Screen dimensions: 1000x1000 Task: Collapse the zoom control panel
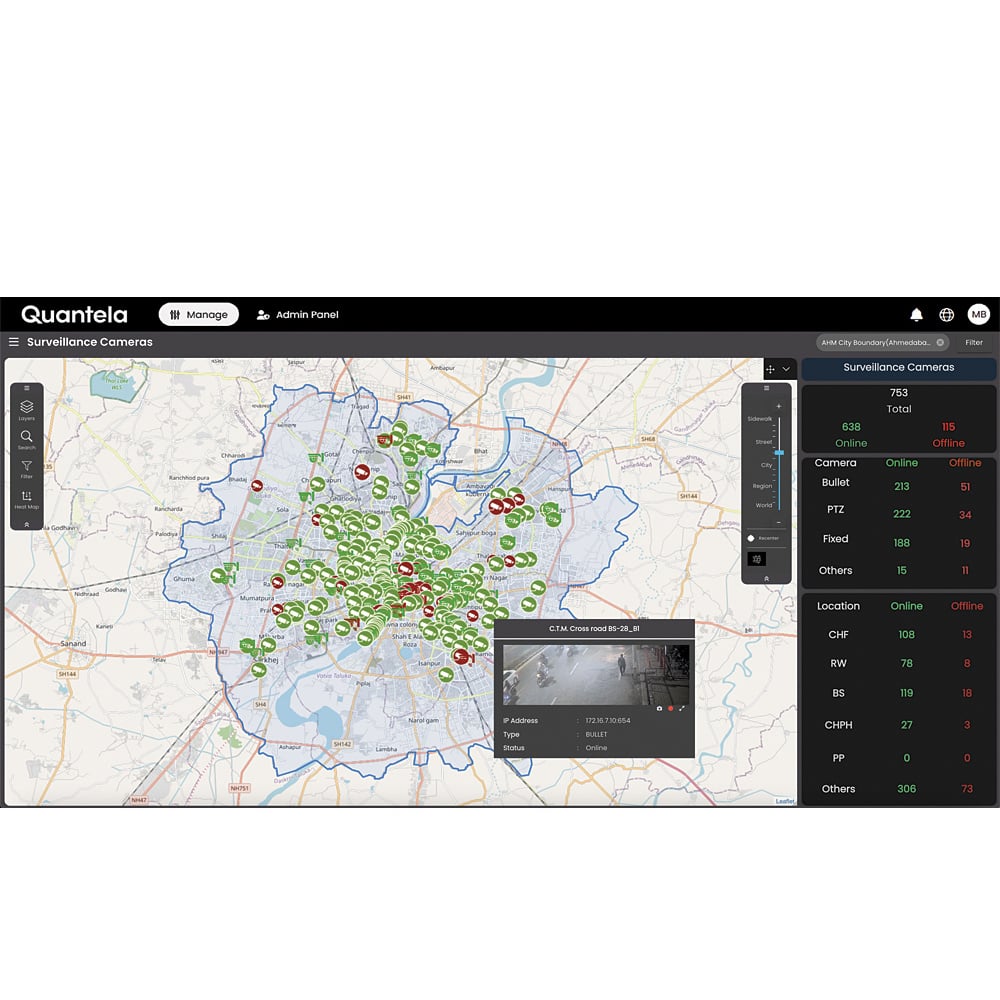(x=767, y=578)
